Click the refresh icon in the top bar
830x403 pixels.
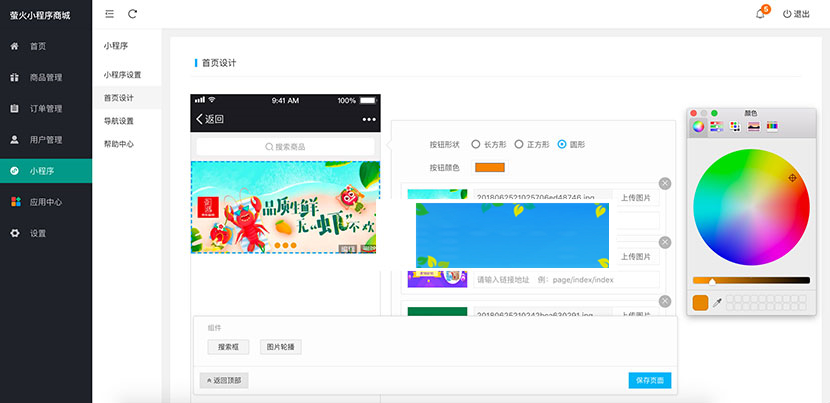[x=132, y=14]
